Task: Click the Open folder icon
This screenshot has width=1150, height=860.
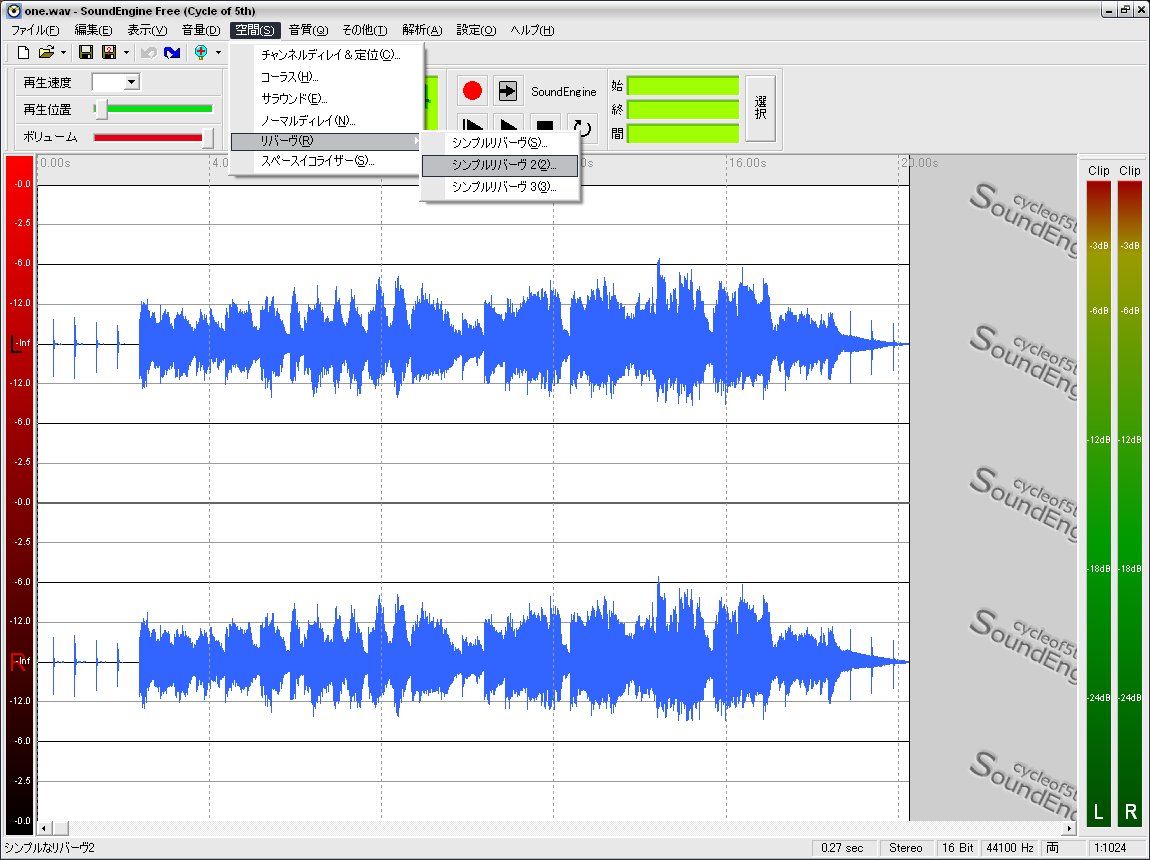Action: coord(46,52)
